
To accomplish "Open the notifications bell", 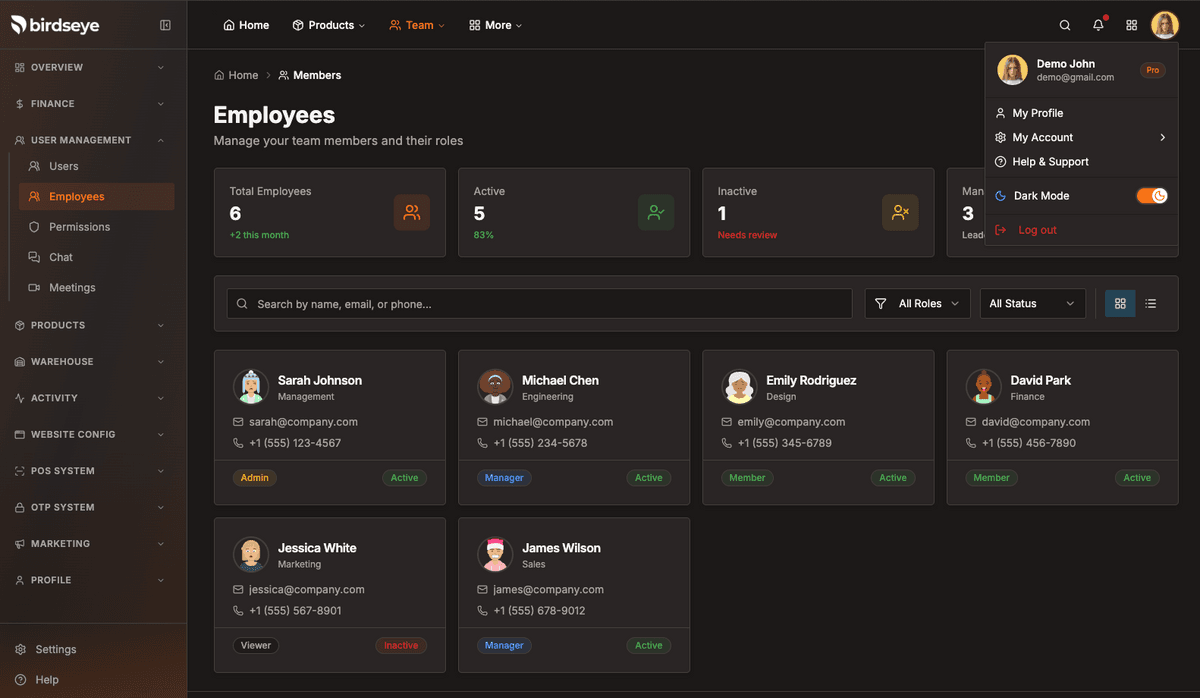I will coord(1098,25).
